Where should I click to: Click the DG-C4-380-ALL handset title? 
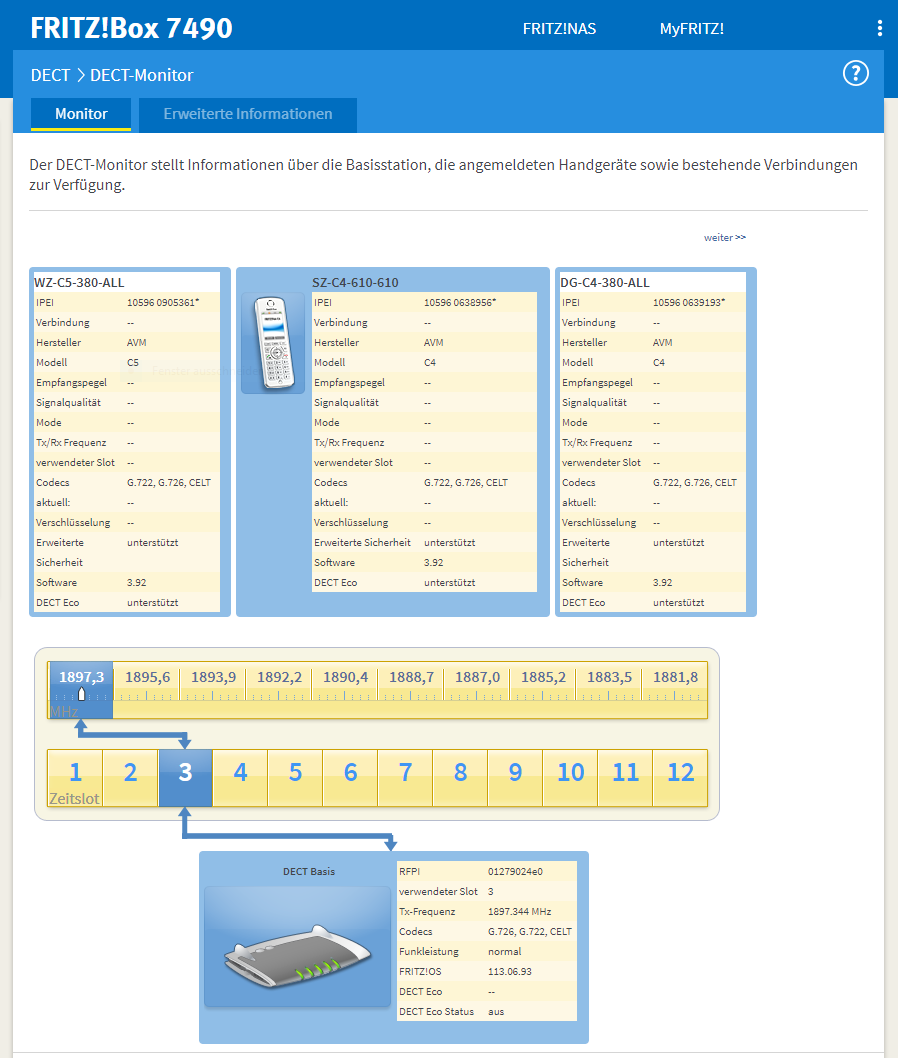(x=604, y=282)
